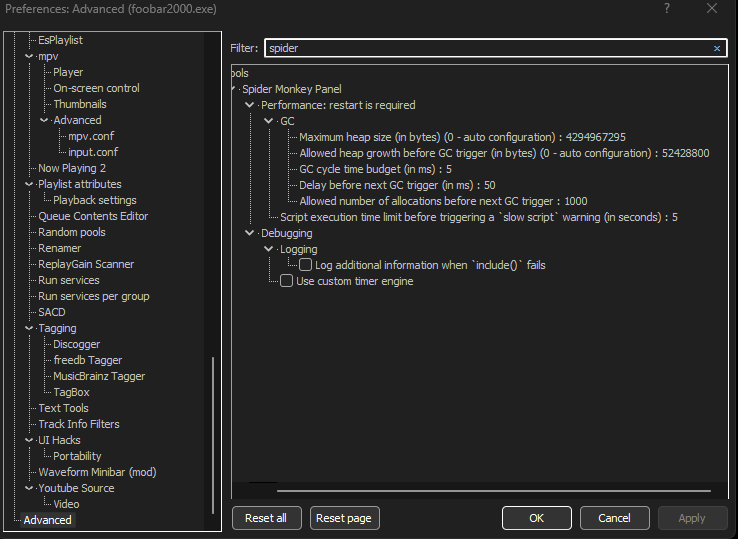Select TagBox page

pos(72,393)
